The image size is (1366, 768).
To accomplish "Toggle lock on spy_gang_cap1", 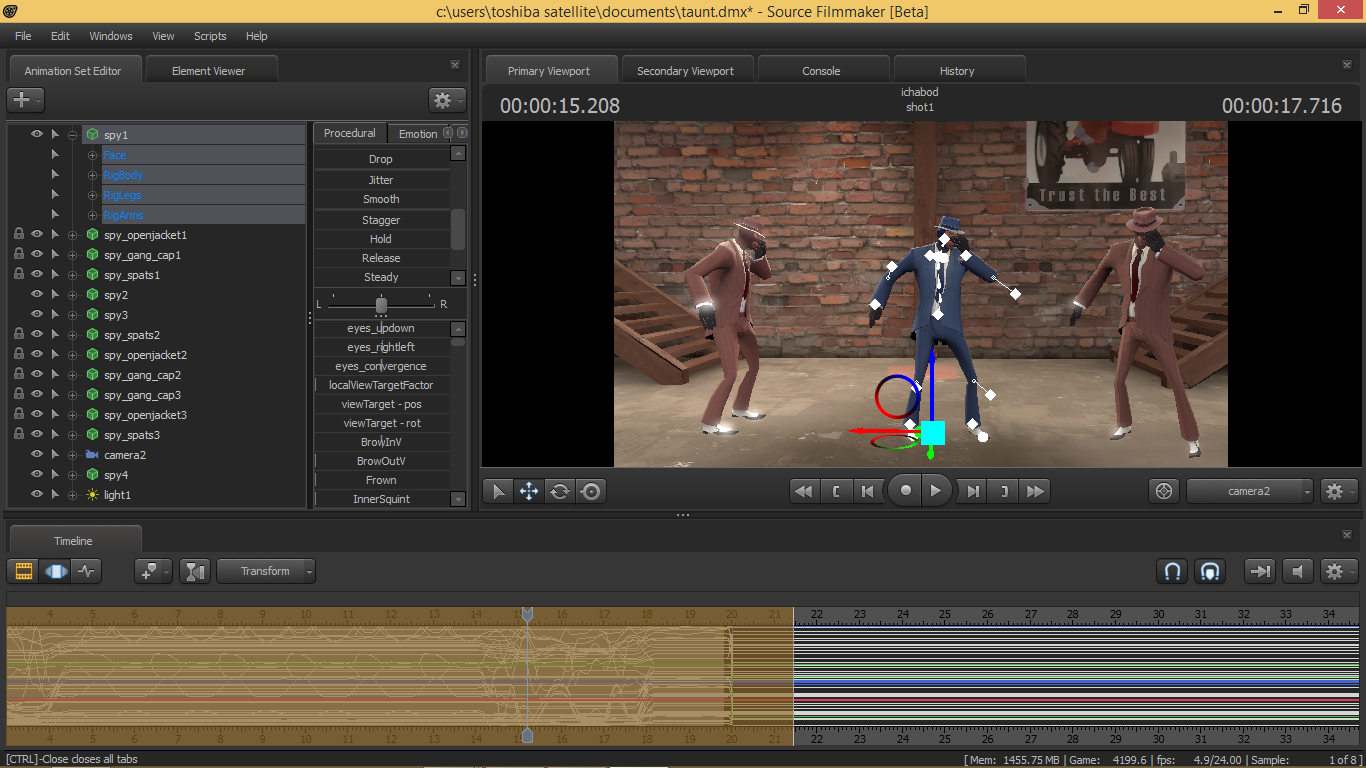I will 18,255.
